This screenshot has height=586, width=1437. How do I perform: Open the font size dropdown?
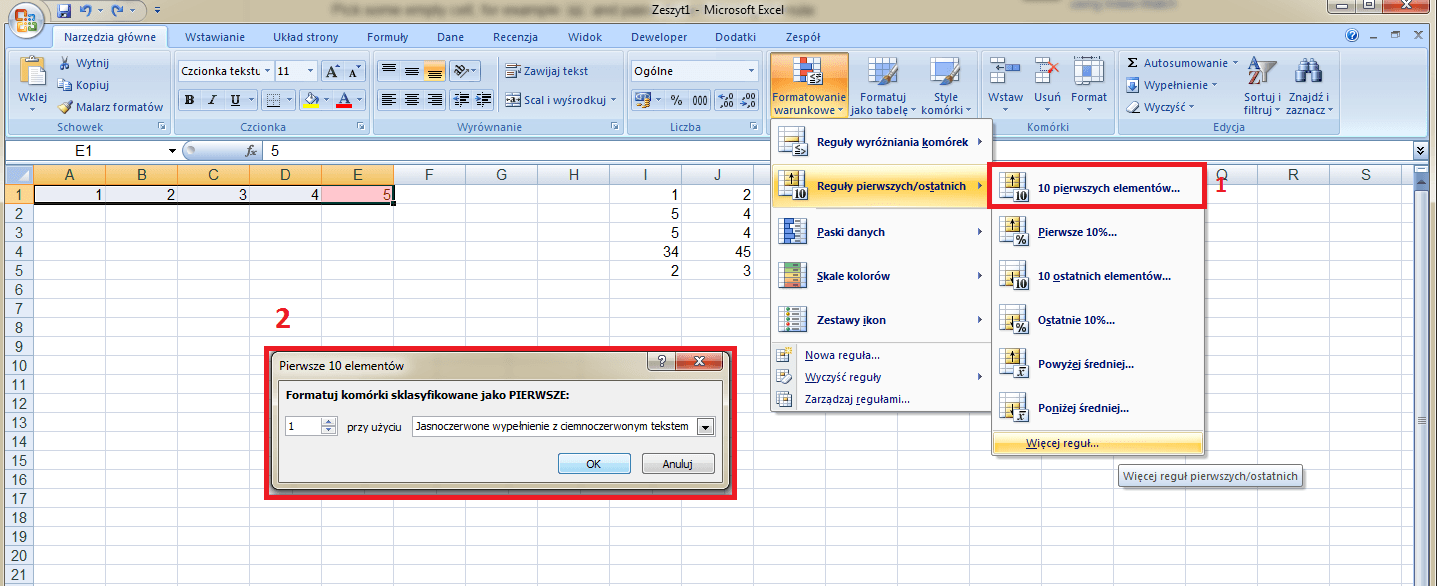310,71
